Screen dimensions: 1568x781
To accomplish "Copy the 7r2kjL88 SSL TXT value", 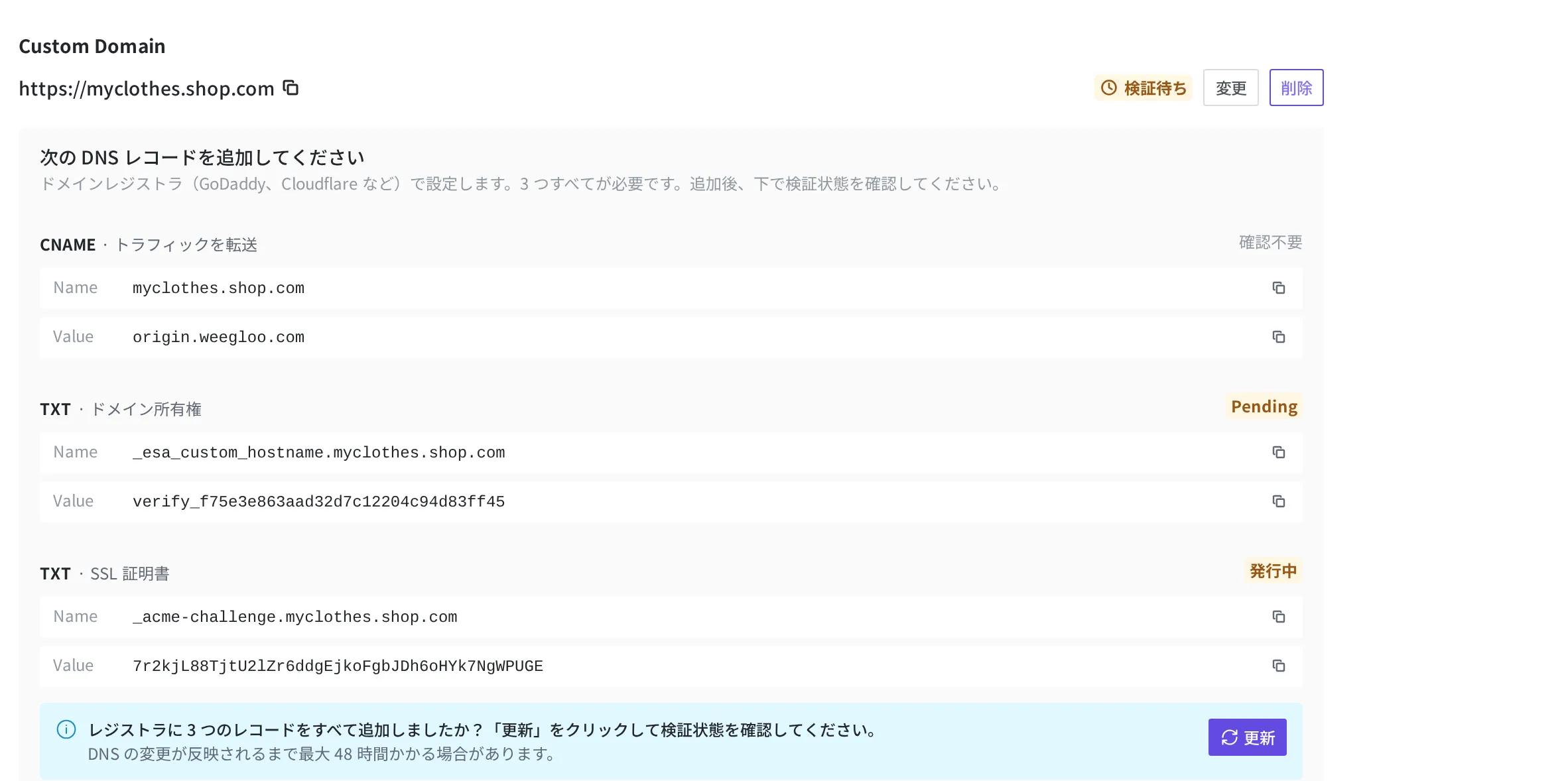I will pos(1278,666).
